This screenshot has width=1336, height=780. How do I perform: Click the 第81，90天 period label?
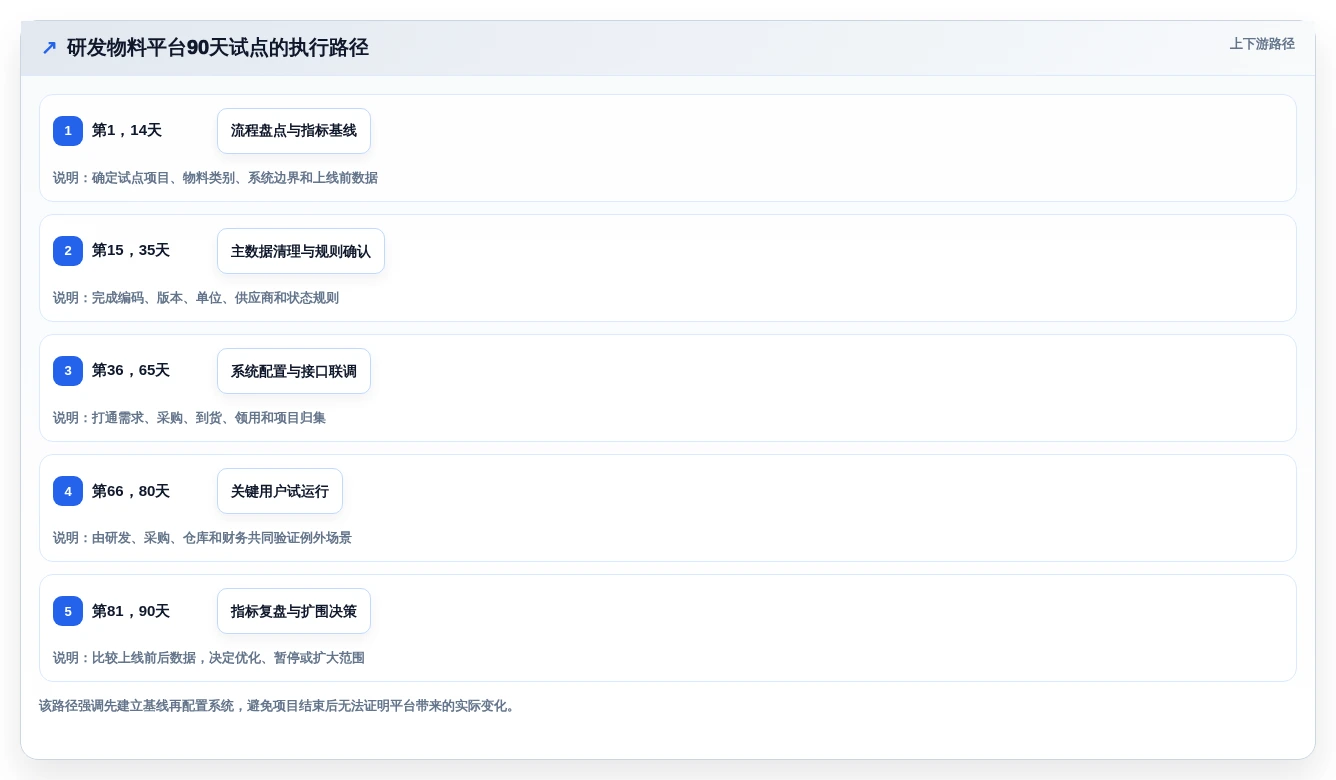131,611
